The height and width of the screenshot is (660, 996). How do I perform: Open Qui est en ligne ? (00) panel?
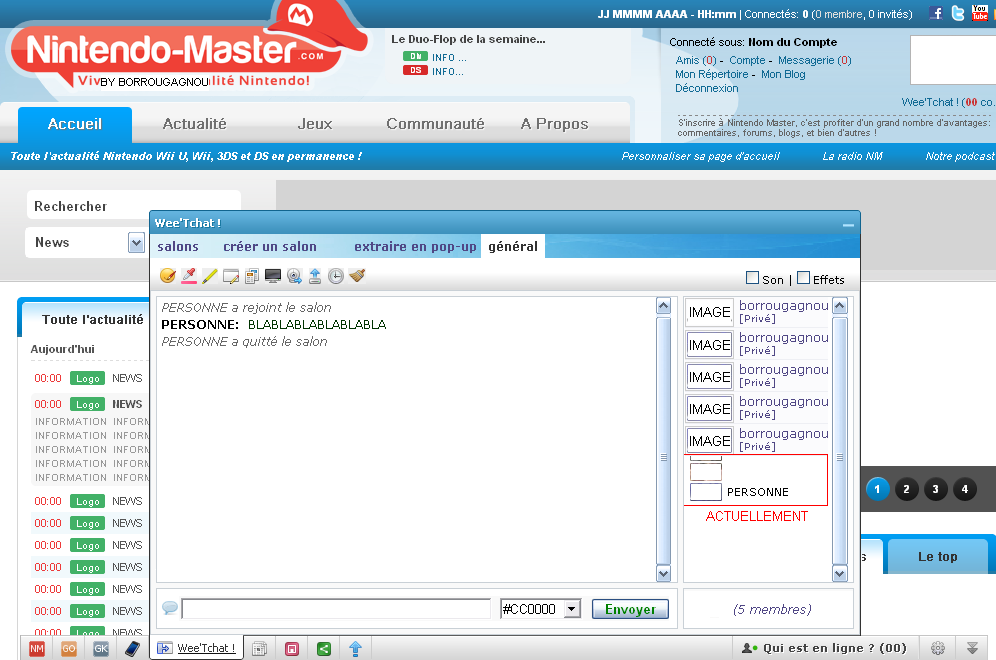pyautogui.click(x=824, y=648)
